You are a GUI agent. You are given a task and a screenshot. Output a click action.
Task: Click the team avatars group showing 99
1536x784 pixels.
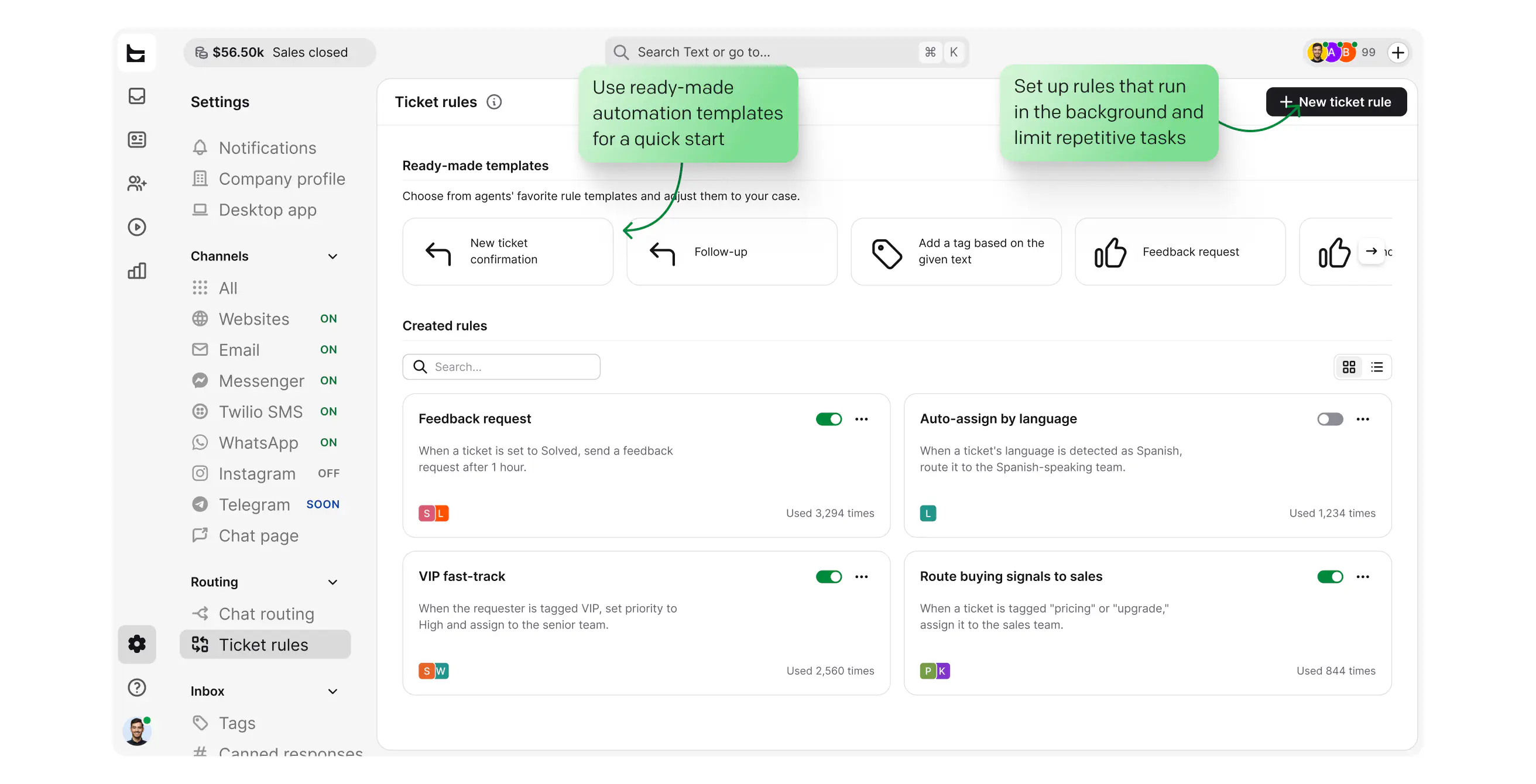pyautogui.click(x=1340, y=53)
